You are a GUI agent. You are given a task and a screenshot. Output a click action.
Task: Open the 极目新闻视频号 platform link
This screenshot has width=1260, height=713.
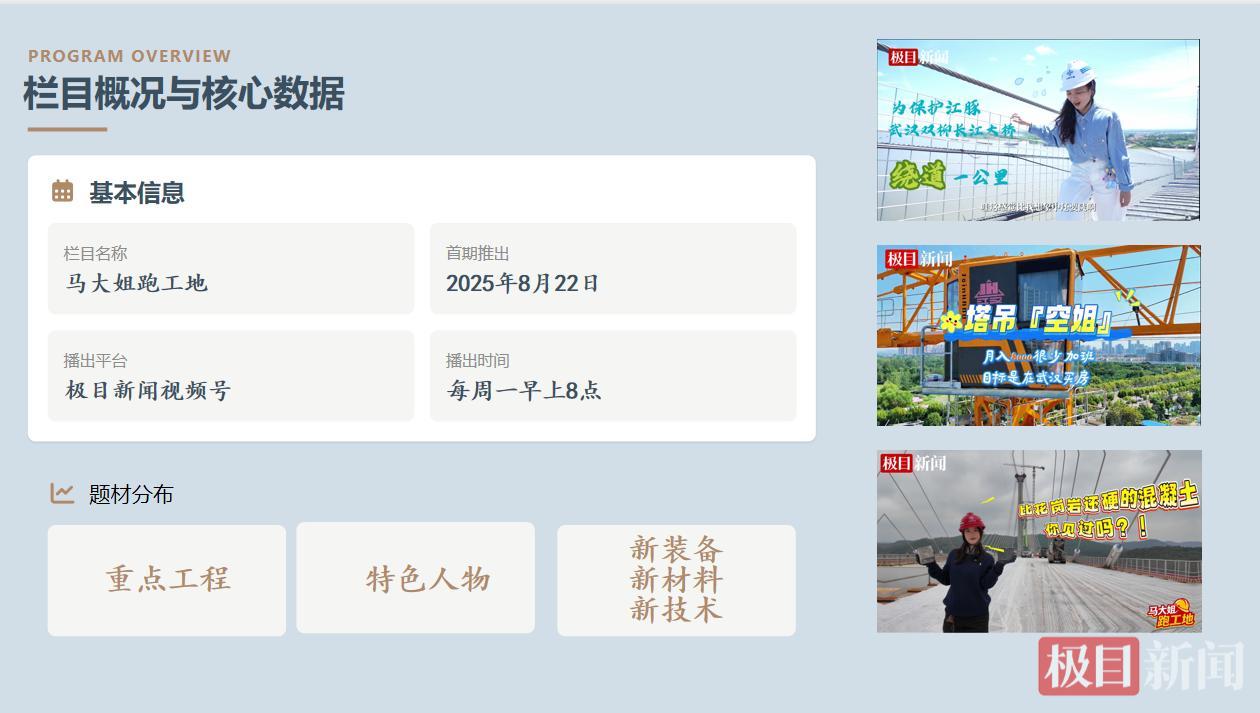(x=231, y=376)
